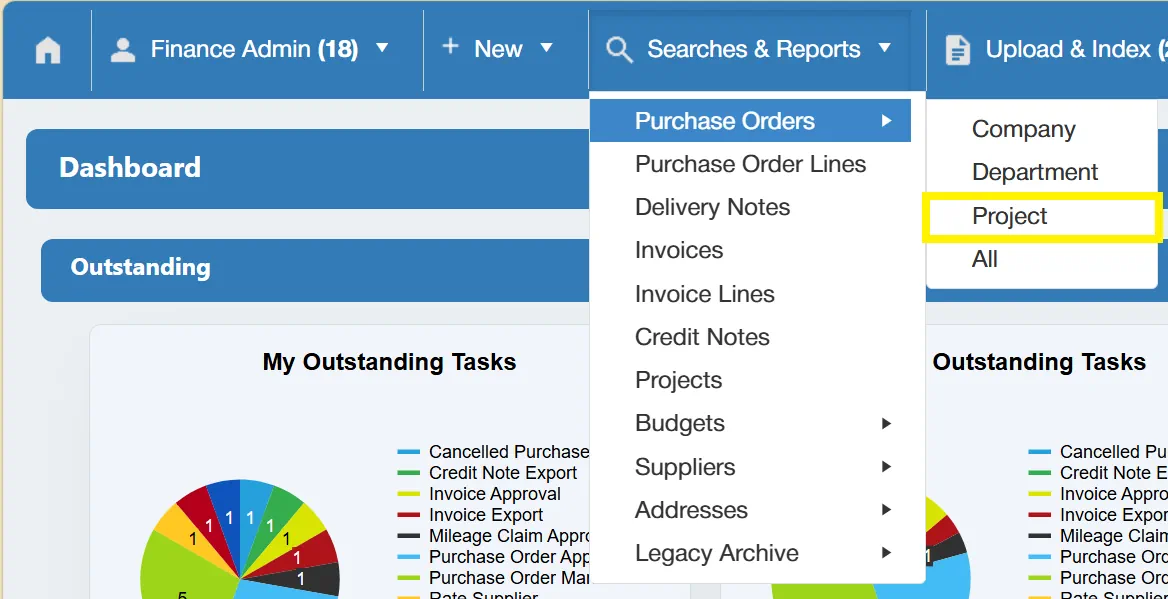The image size is (1168, 599).
Task: Click the My Outstanding Tasks chart title
Action: [x=390, y=362]
